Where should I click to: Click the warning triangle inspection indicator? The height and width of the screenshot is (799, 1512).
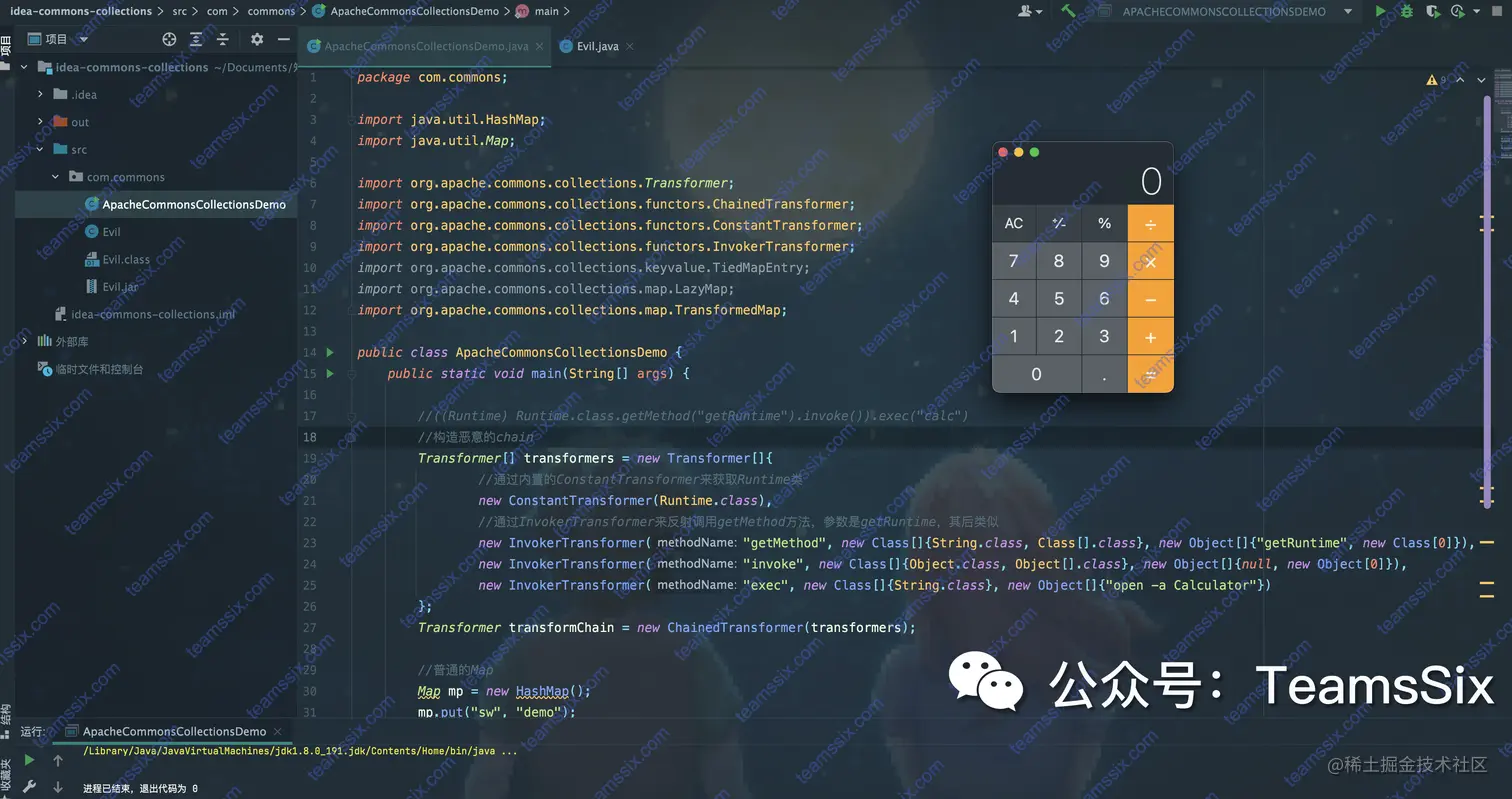point(1432,79)
